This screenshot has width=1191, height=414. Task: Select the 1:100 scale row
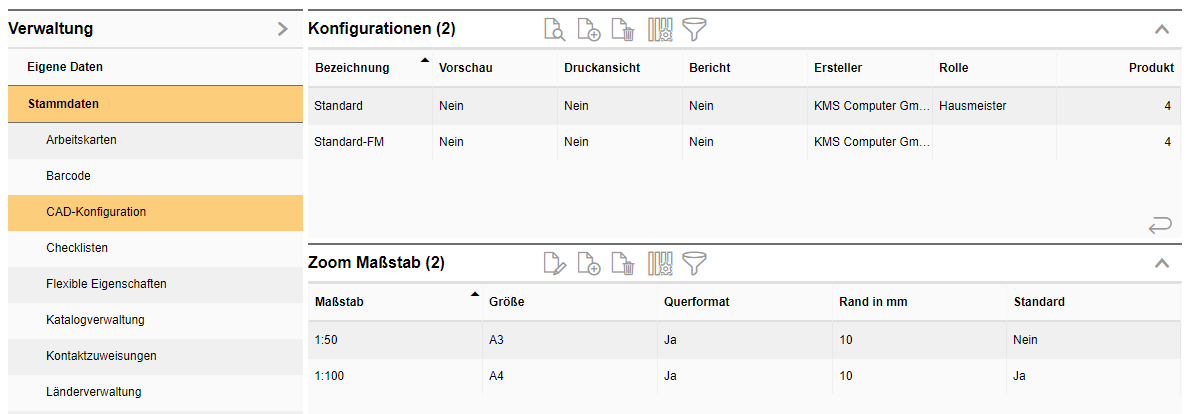(x=329, y=376)
